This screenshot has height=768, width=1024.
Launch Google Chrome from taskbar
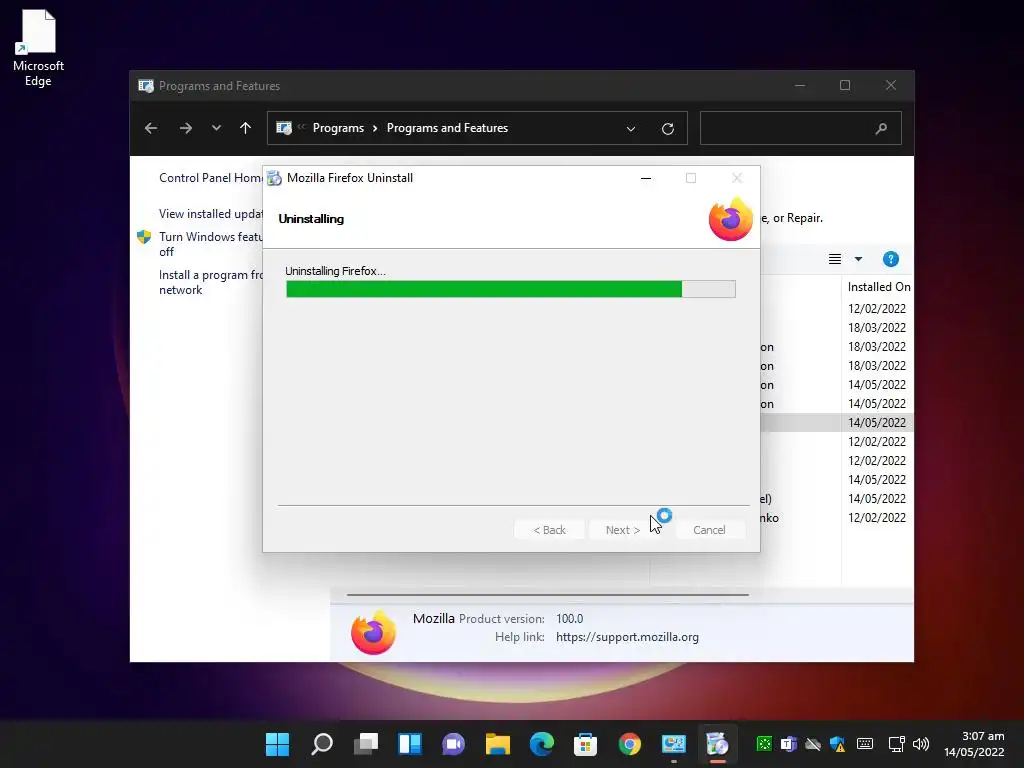[630, 744]
